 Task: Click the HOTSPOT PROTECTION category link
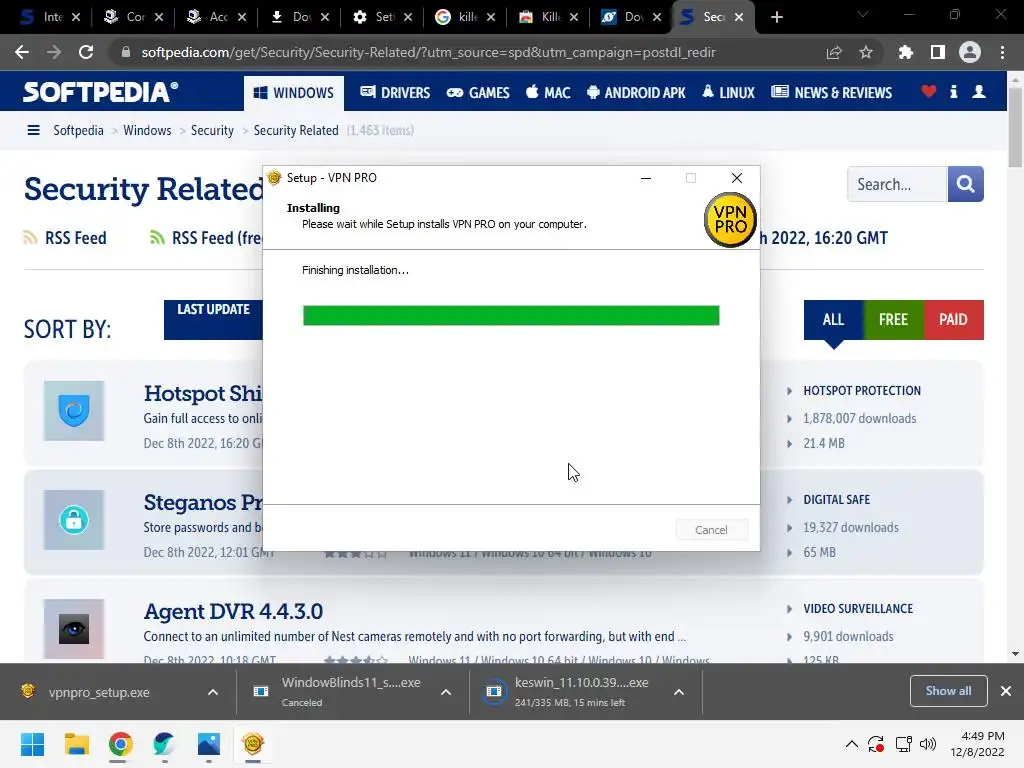pos(862,391)
